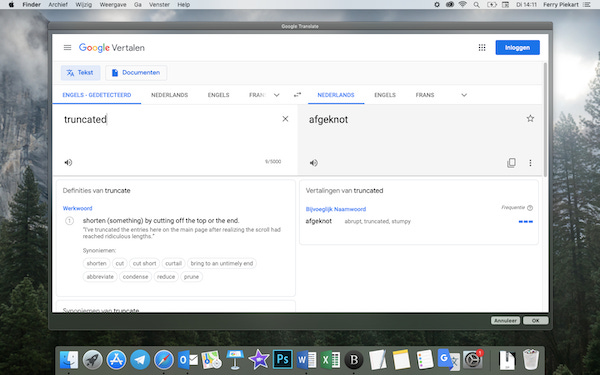Open Notification Center in the menu bar
Screen dimensions: 600x375
[x=587, y=5]
